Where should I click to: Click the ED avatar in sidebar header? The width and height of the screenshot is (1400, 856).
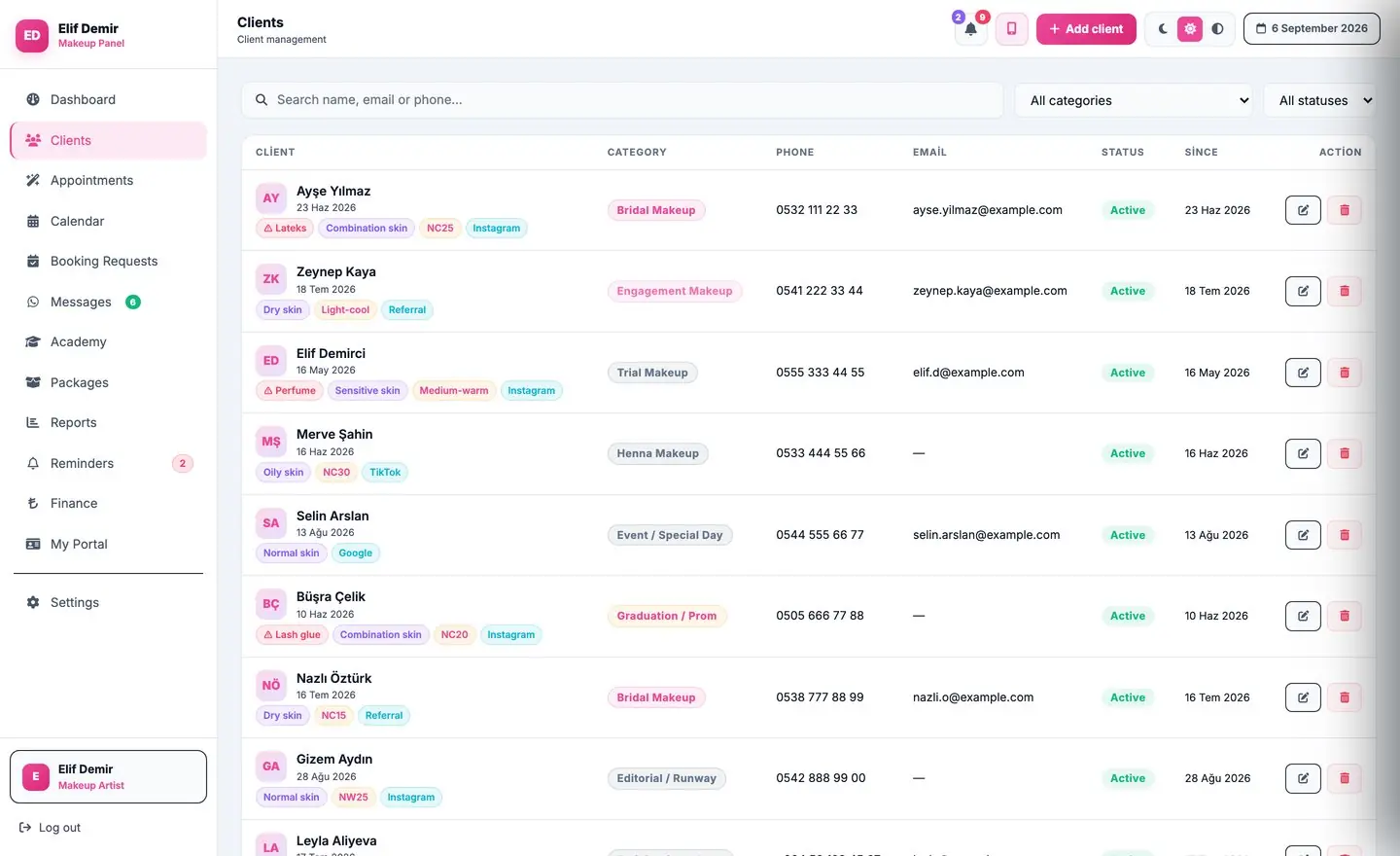tap(32, 35)
